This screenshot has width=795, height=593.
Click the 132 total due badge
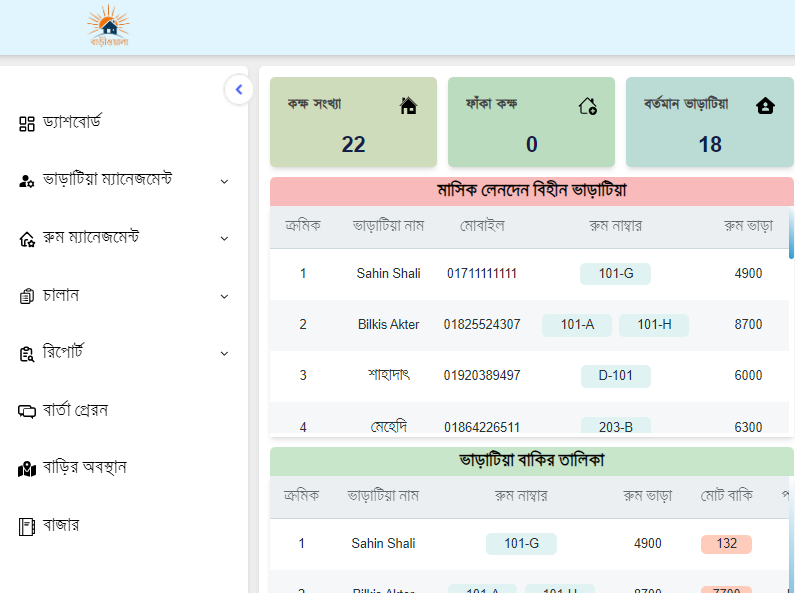click(x=727, y=544)
